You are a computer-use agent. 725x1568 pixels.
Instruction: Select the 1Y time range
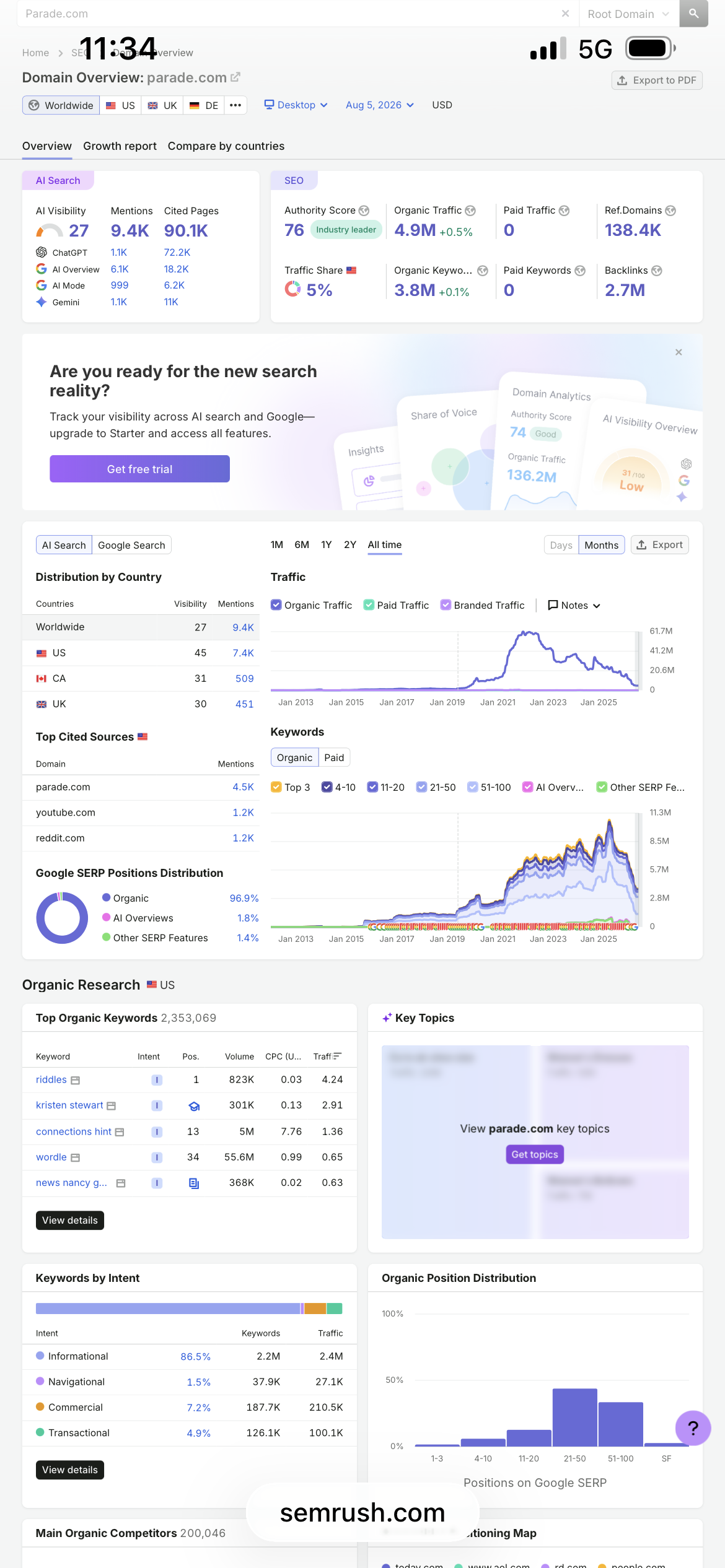point(326,545)
